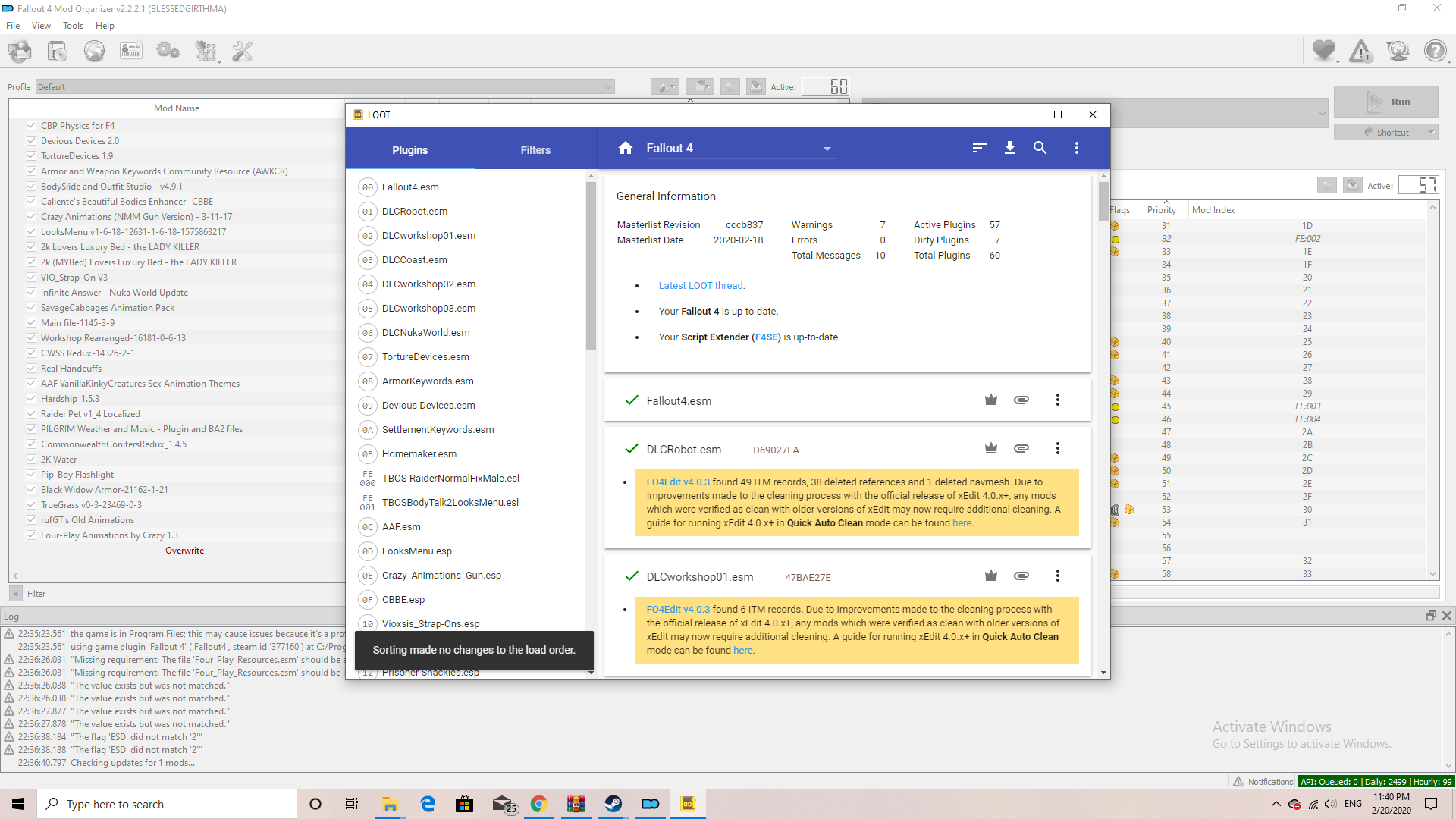1456x819 pixels.
Task: Toggle the Real Handcuffs mod checkbox
Action: [x=31, y=368]
